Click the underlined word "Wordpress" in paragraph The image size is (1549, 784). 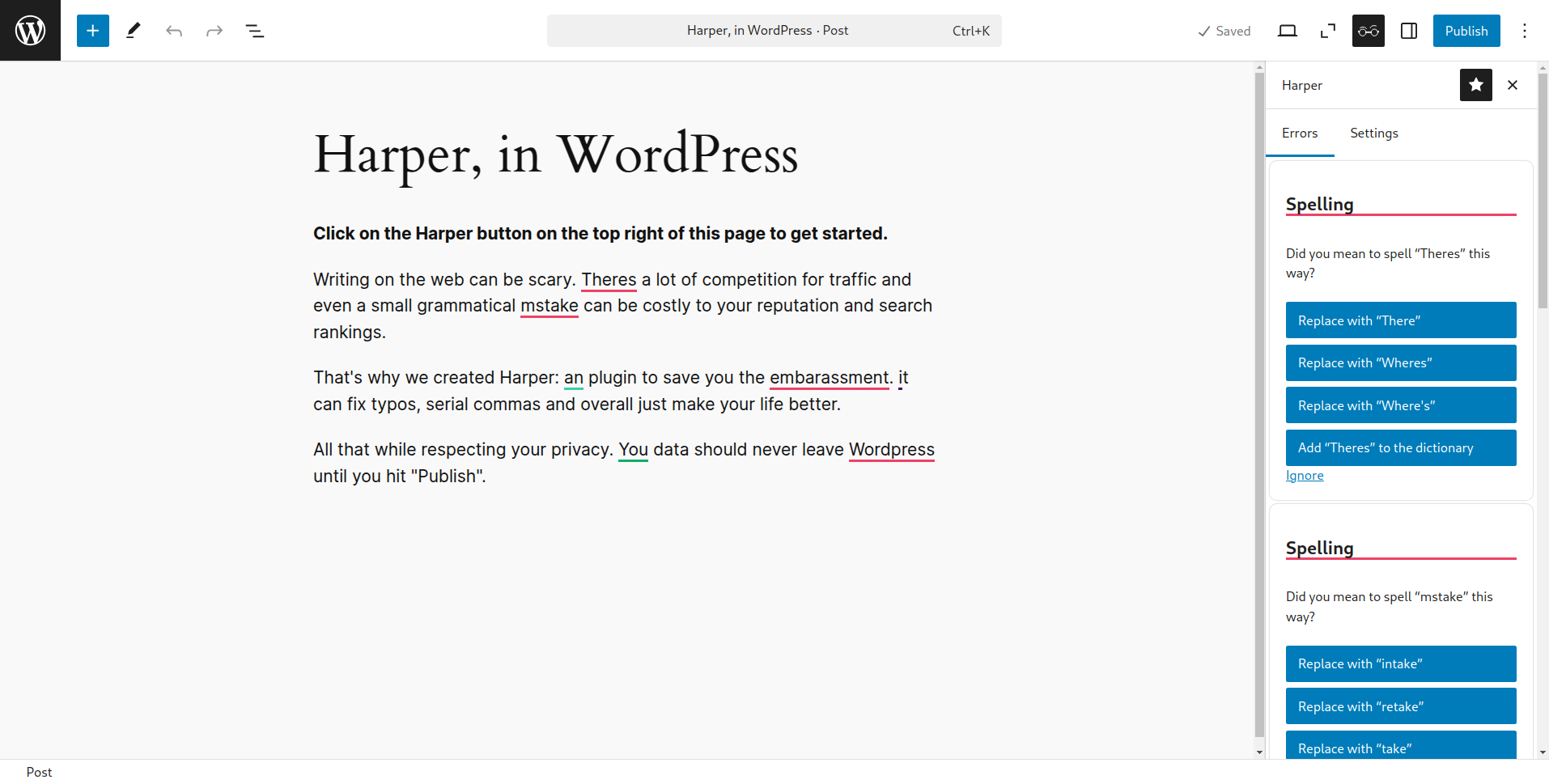tap(892, 450)
